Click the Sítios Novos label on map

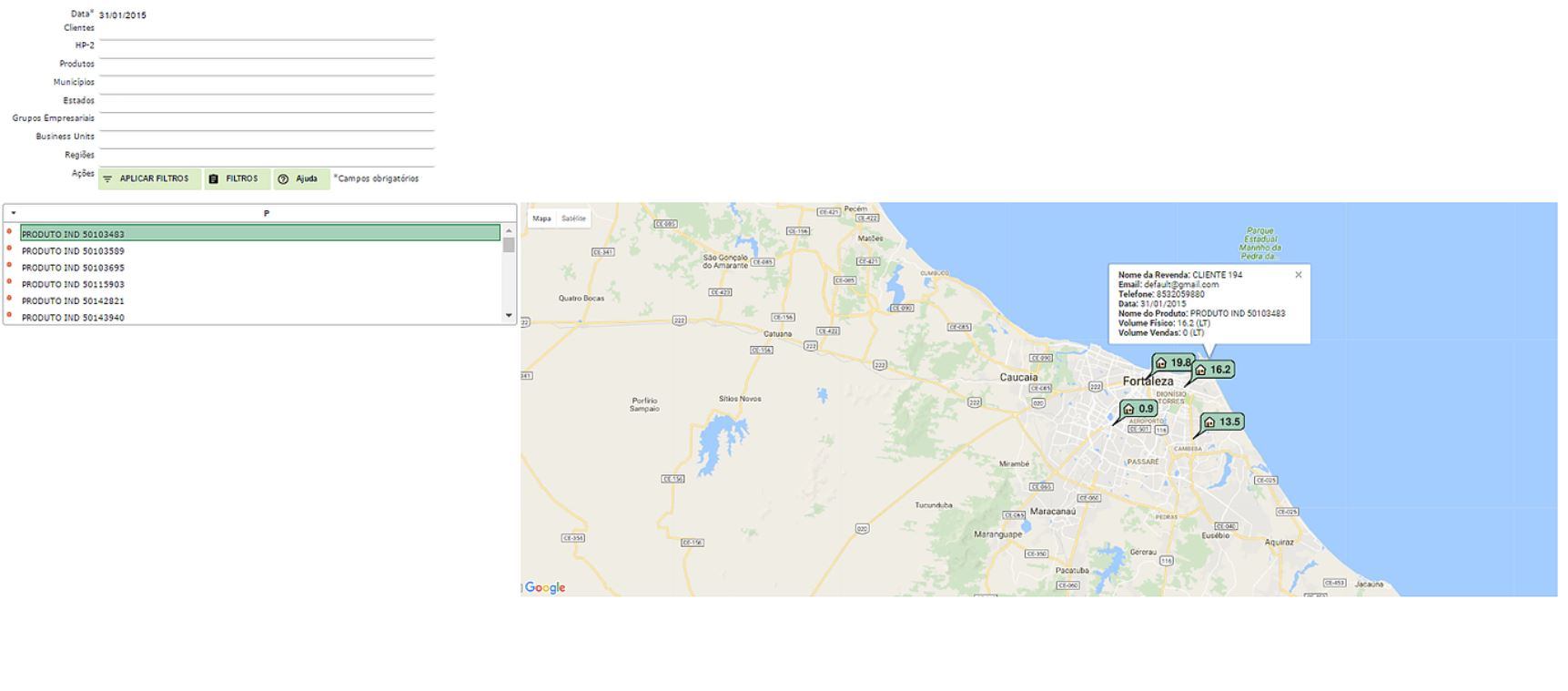(x=740, y=399)
